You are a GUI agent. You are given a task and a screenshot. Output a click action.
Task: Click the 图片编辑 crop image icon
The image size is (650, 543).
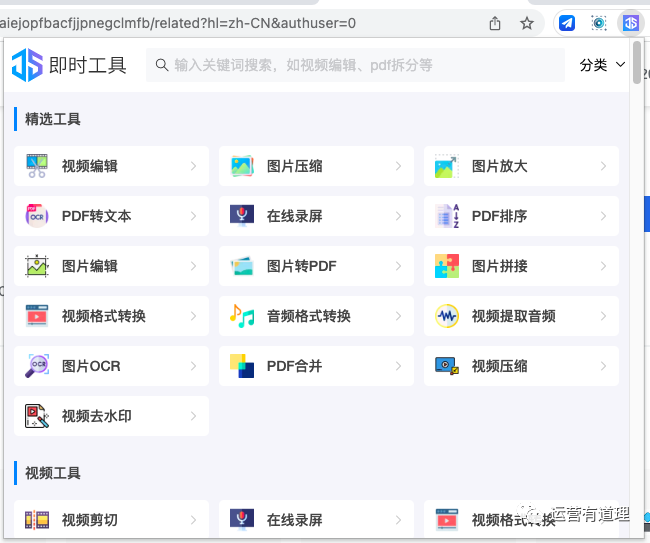pyautogui.click(x=37, y=266)
